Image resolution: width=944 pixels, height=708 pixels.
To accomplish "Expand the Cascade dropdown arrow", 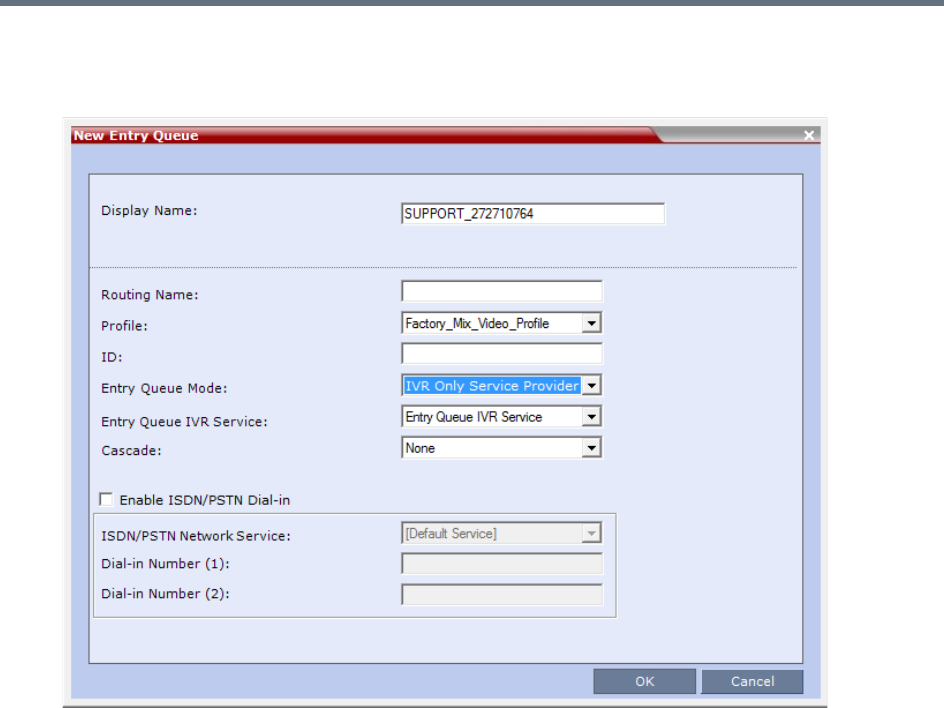I will click(592, 448).
